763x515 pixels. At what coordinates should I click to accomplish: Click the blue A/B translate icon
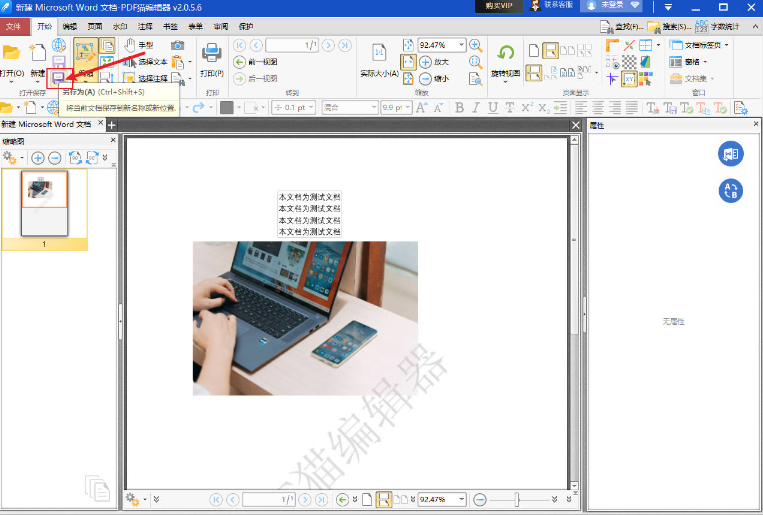click(x=730, y=190)
